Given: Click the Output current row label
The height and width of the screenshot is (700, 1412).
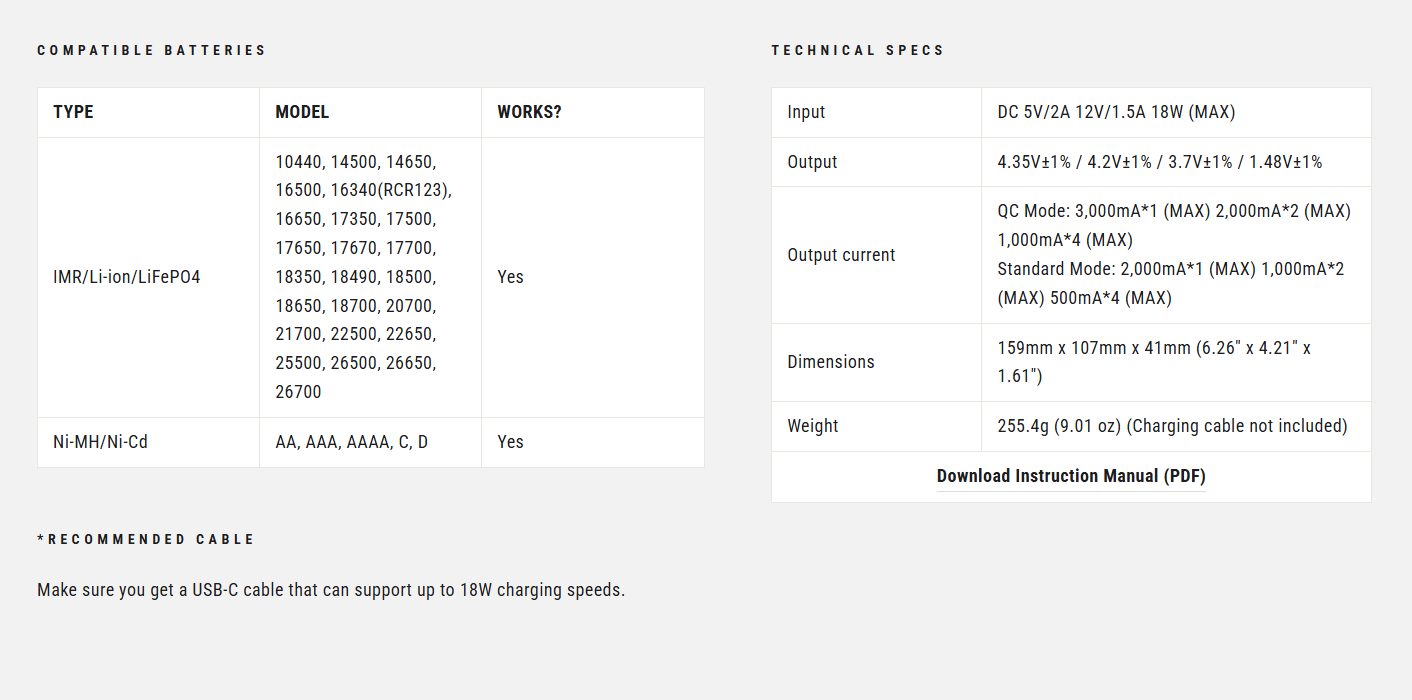Looking at the screenshot, I should click(x=841, y=255).
